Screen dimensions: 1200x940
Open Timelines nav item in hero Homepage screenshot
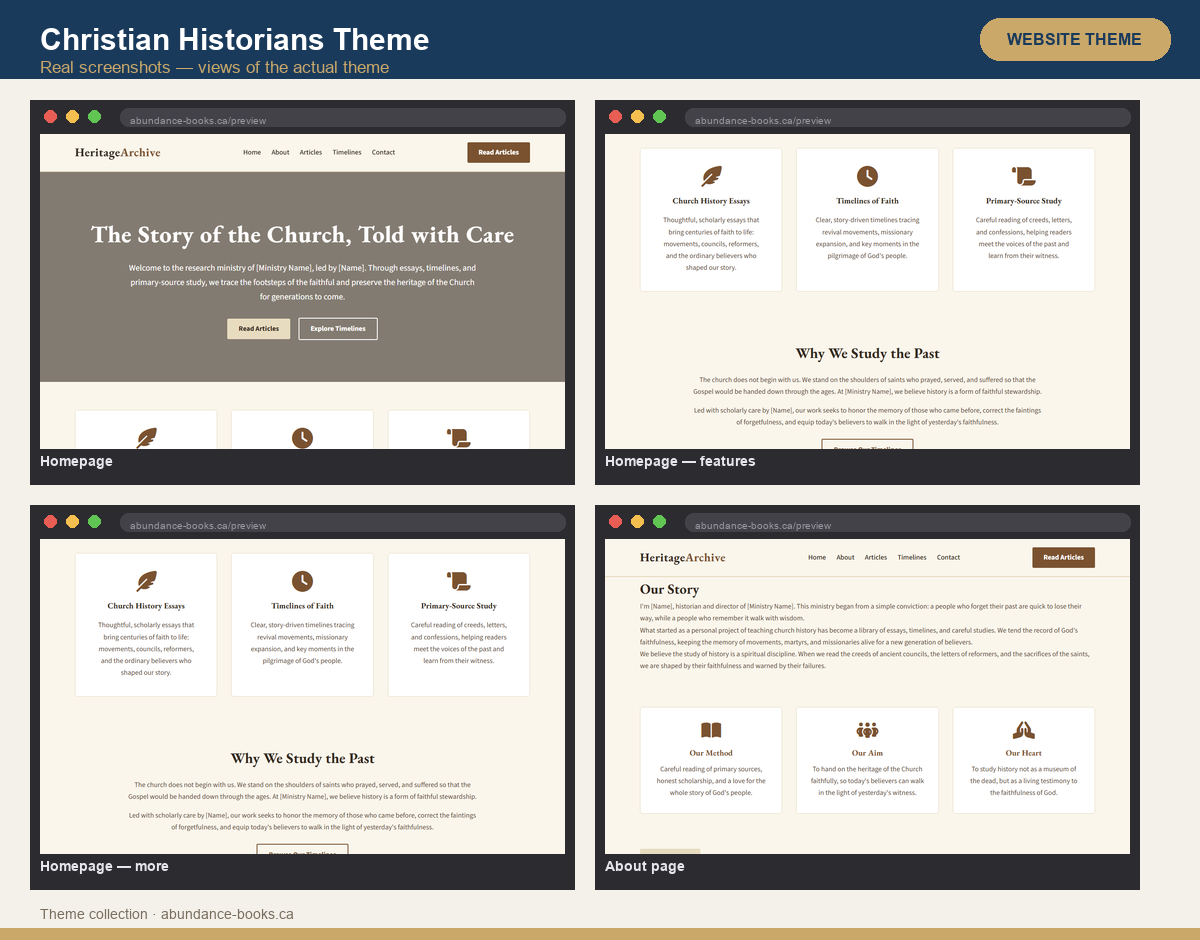coord(347,152)
